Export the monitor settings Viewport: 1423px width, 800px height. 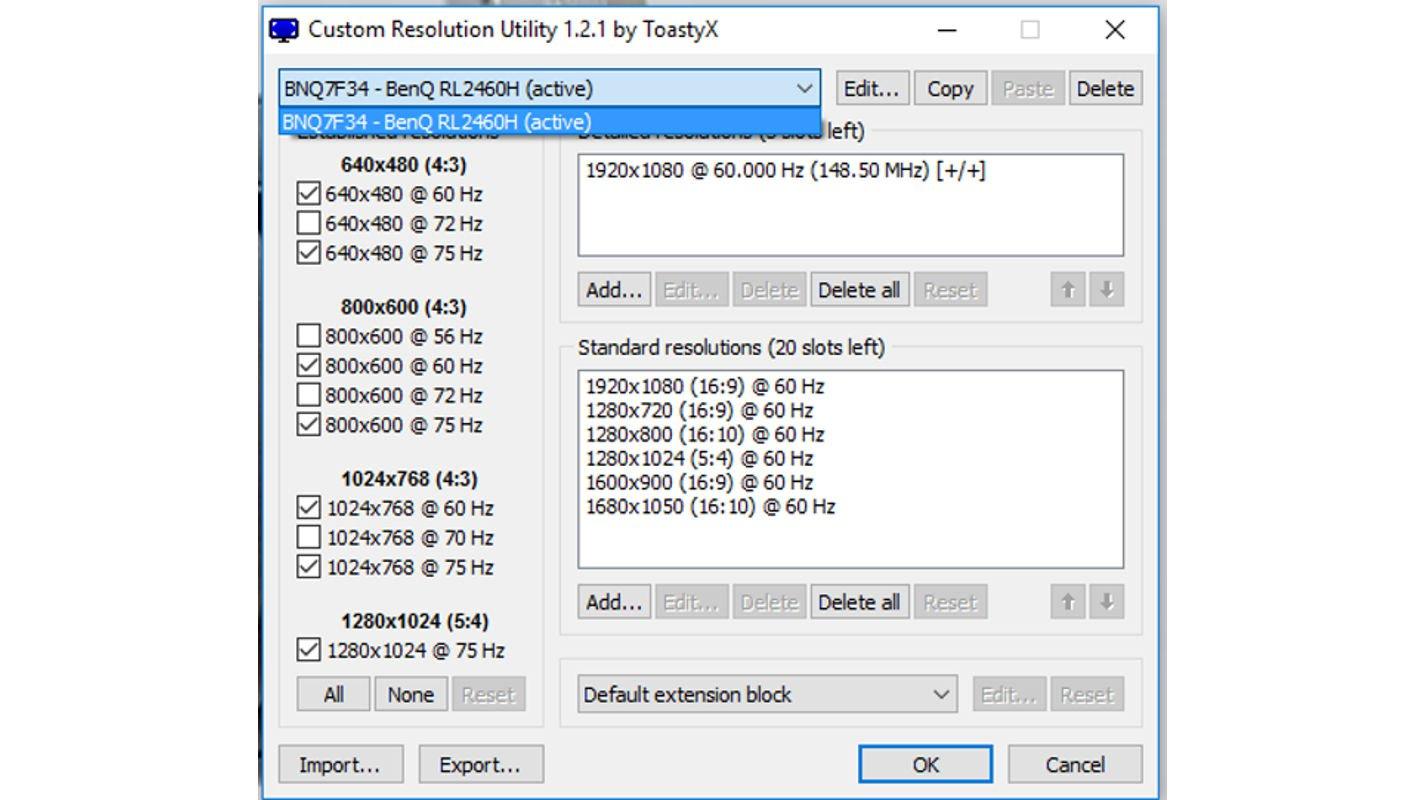(x=481, y=765)
